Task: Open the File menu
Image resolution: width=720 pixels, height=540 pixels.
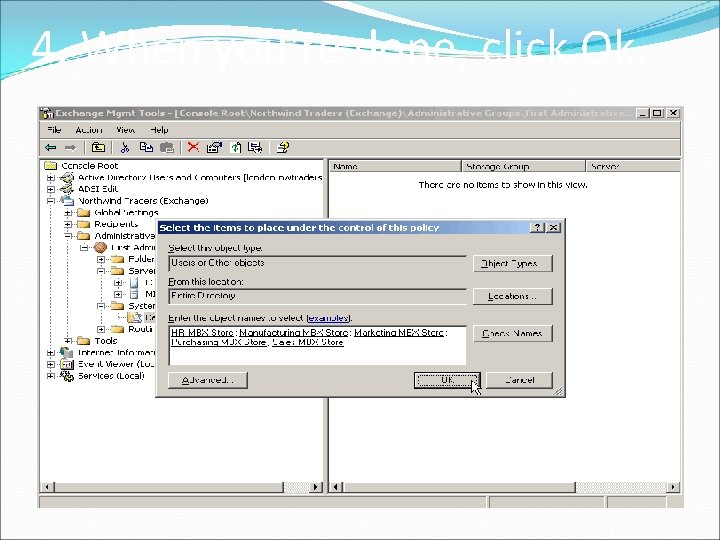Action: click(54, 130)
